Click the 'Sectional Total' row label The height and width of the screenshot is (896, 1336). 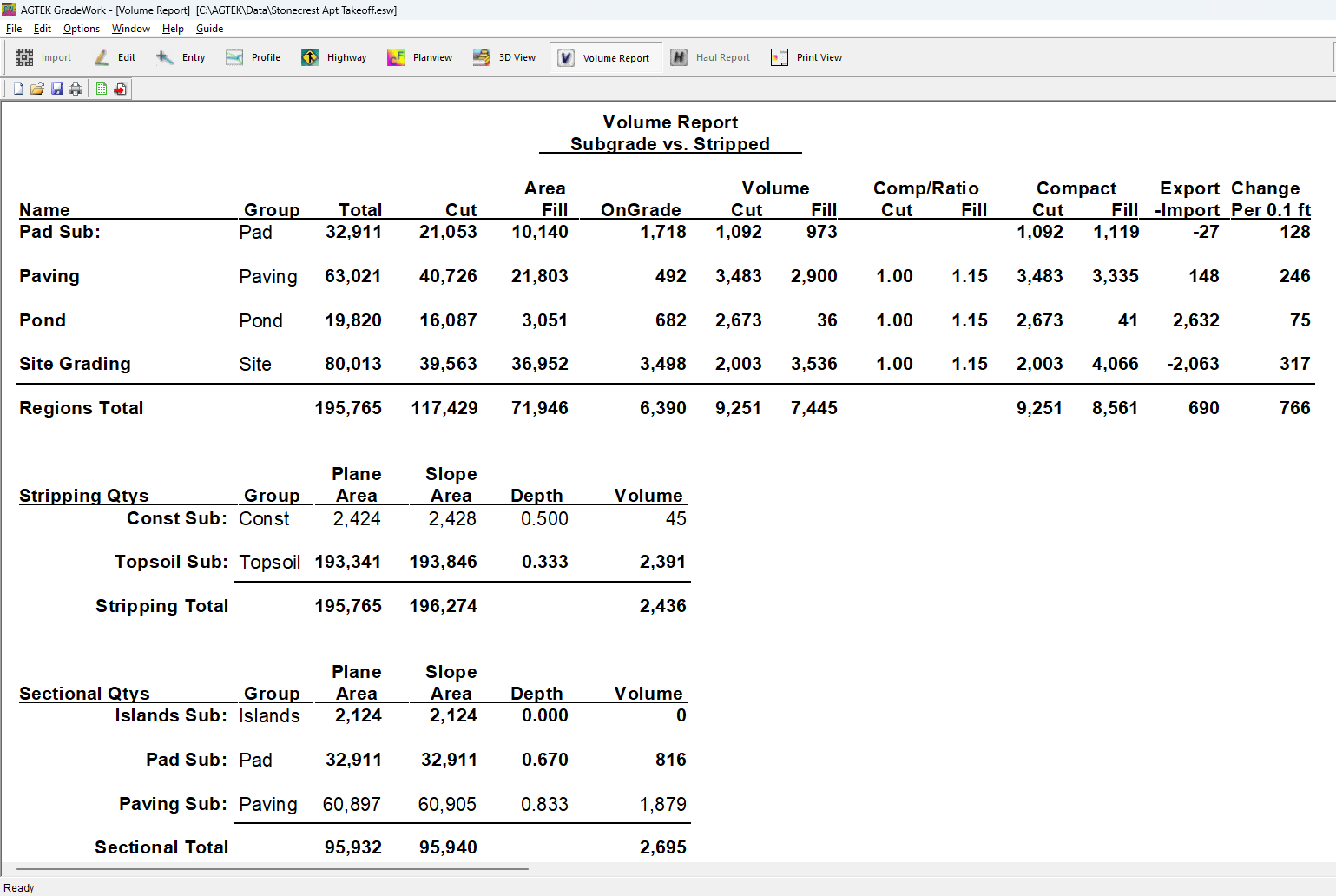(161, 847)
